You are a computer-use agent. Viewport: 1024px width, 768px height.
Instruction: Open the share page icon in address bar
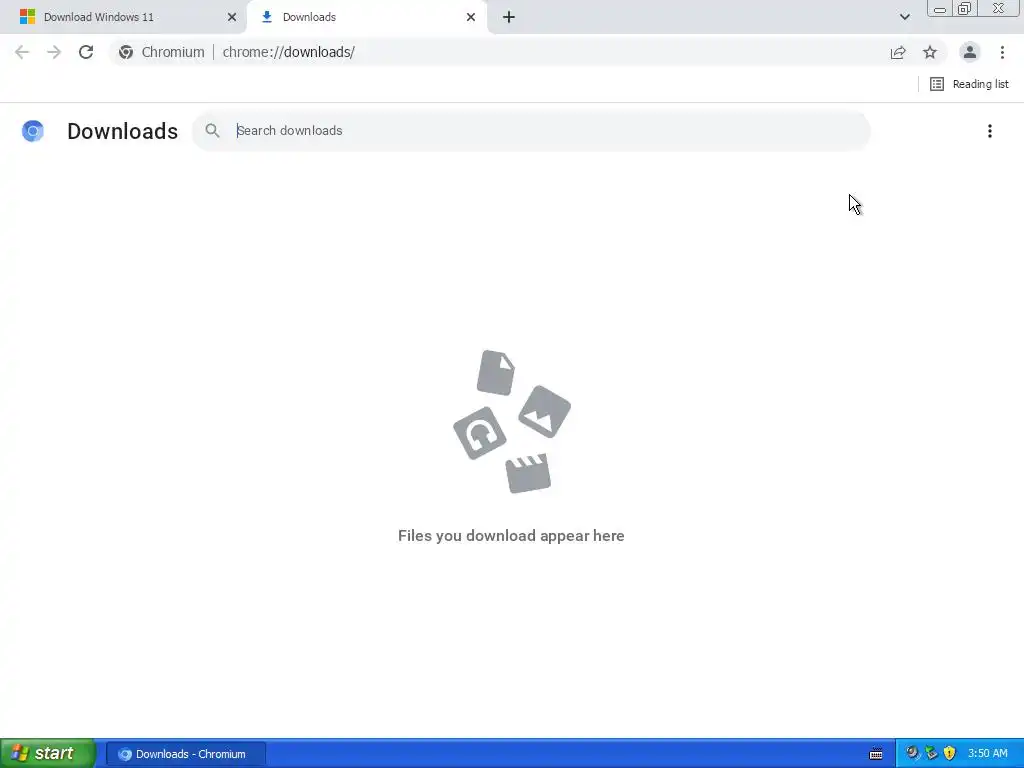coord(898,52)
